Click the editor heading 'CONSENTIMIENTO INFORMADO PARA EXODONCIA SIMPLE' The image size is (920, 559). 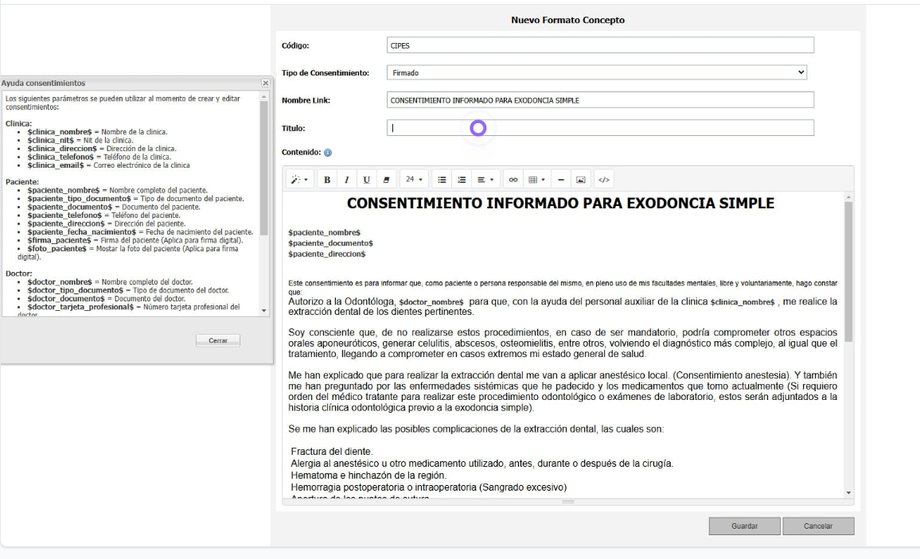(x=560, y=204)
